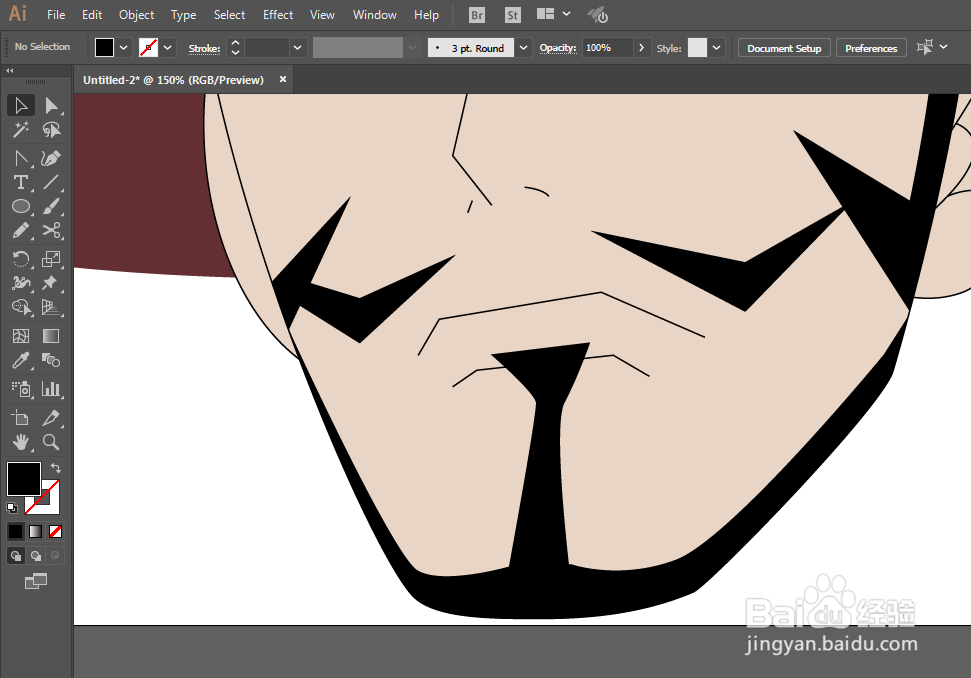971x678 pixels.
Task: Adjust stroke weight stepper arrows
Action: point(235,48)
